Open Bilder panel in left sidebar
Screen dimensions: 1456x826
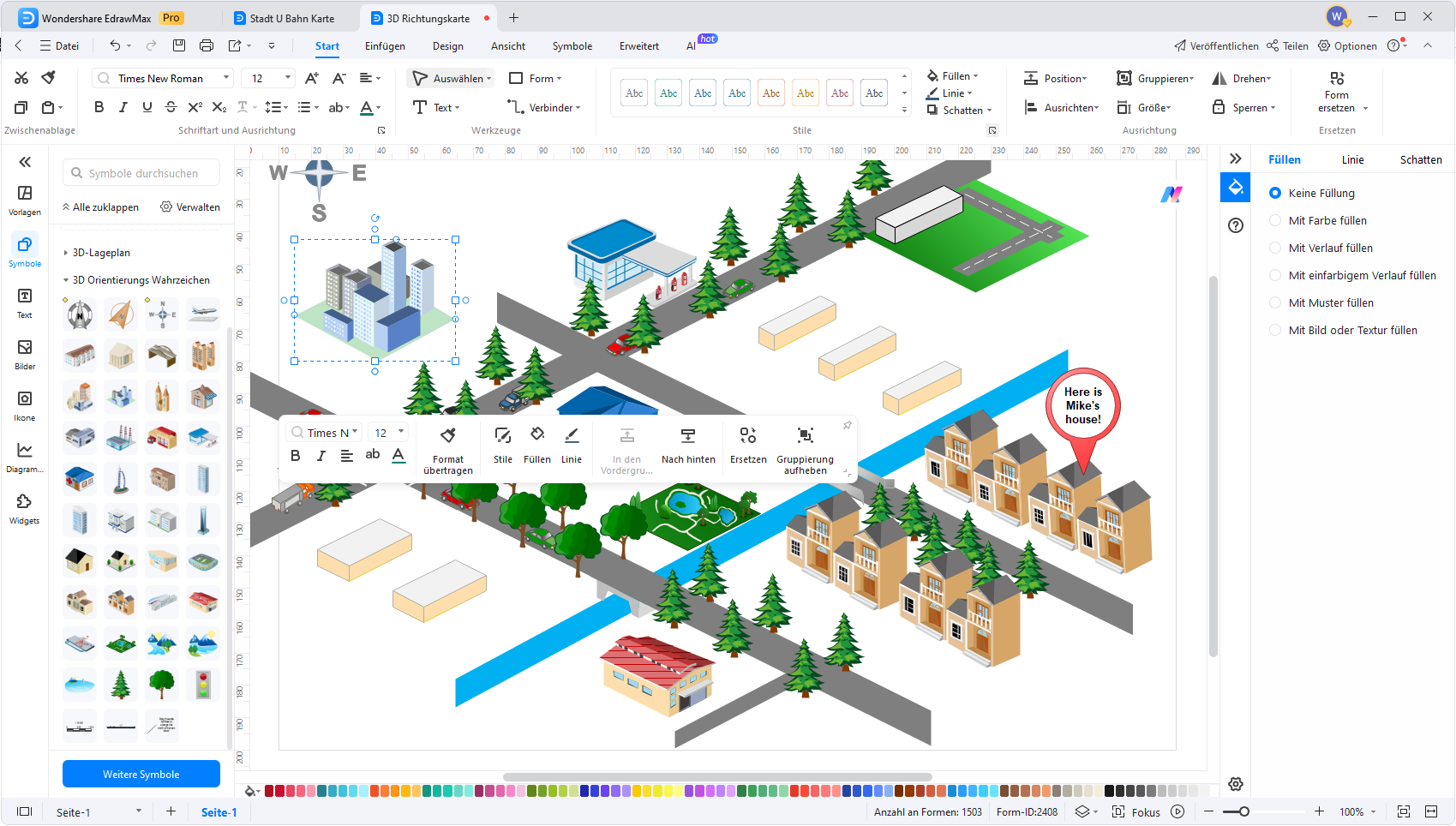(25, 355)
